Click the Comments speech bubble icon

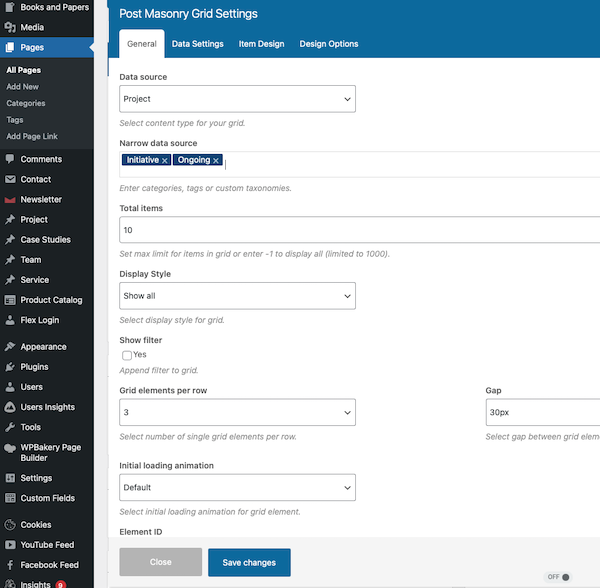tap(10, 159)
